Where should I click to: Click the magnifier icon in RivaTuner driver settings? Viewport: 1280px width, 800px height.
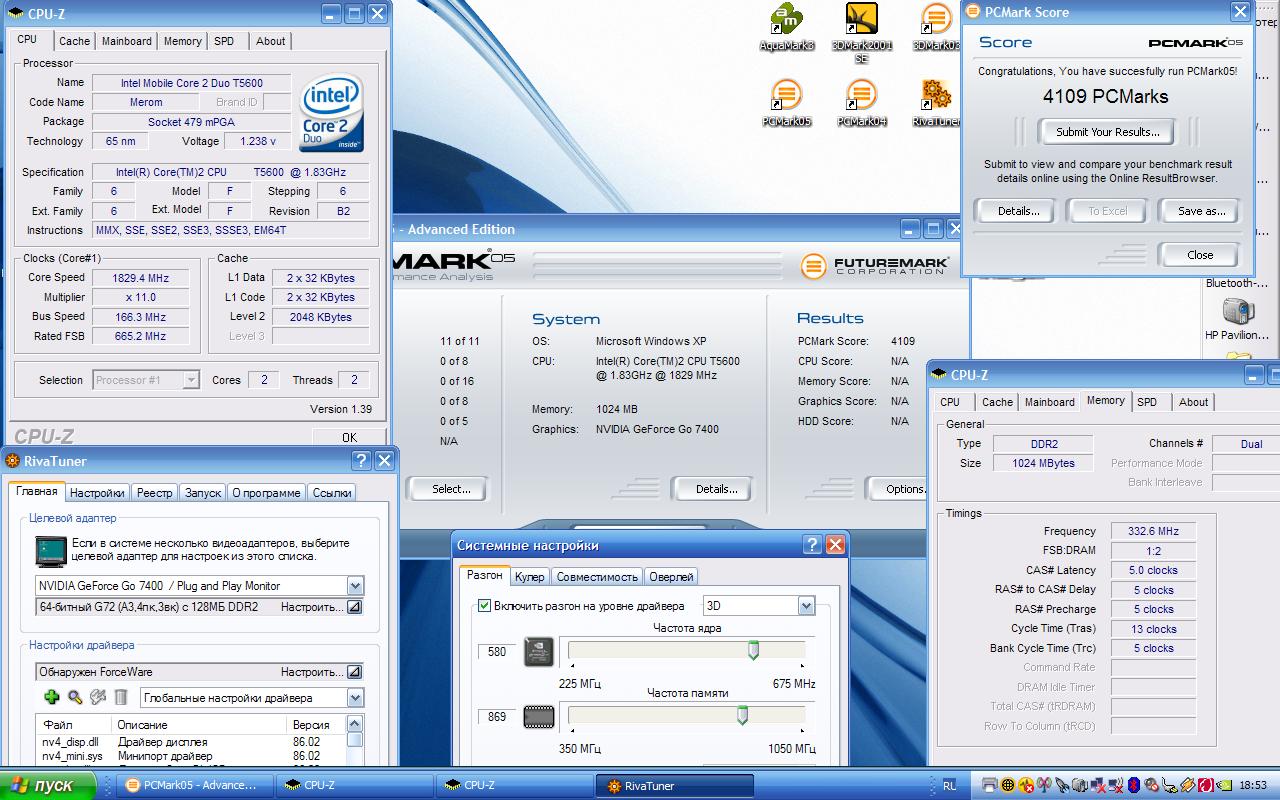tap(75, 697)
